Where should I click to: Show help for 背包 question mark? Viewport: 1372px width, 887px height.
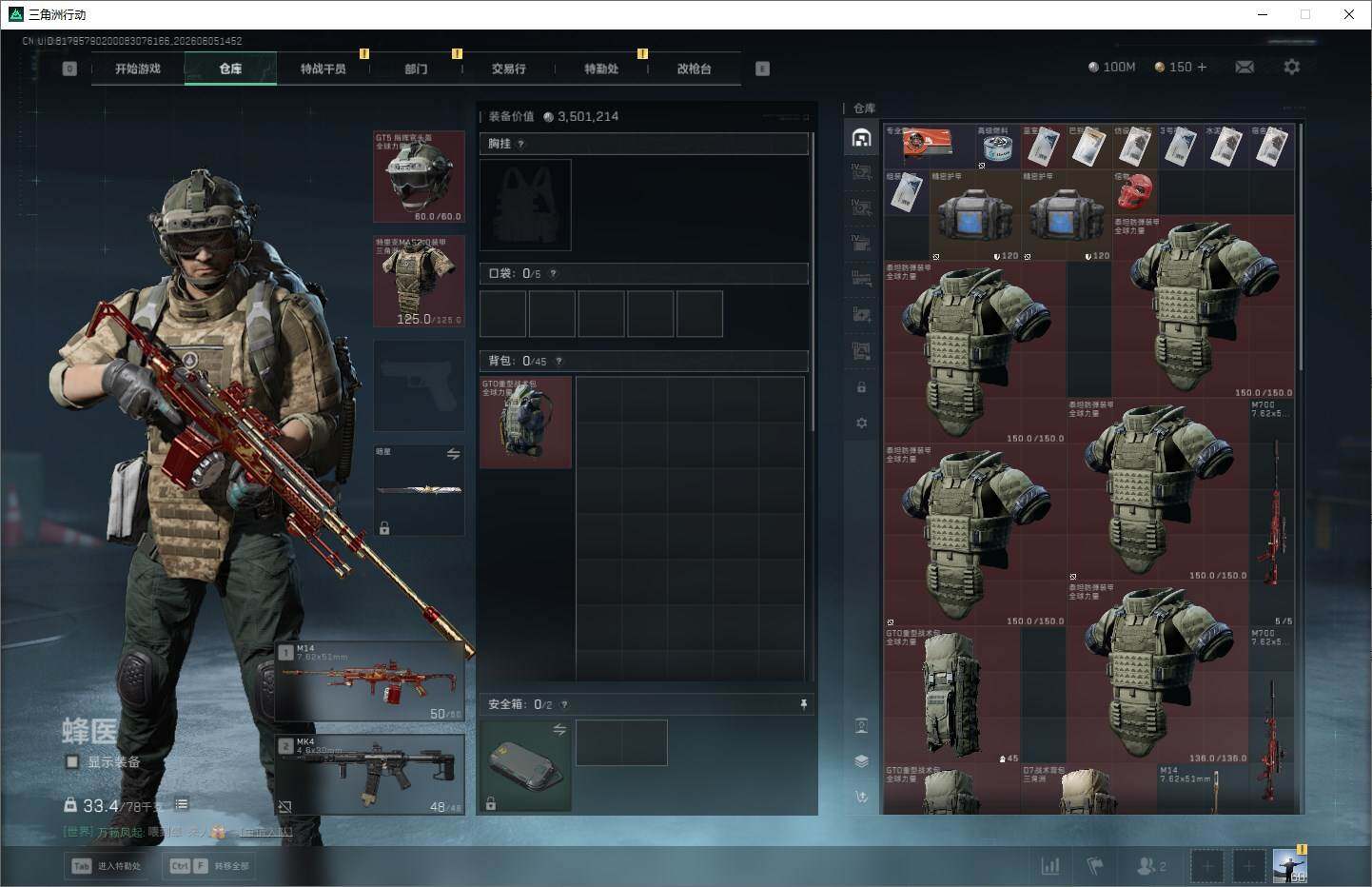559,361
